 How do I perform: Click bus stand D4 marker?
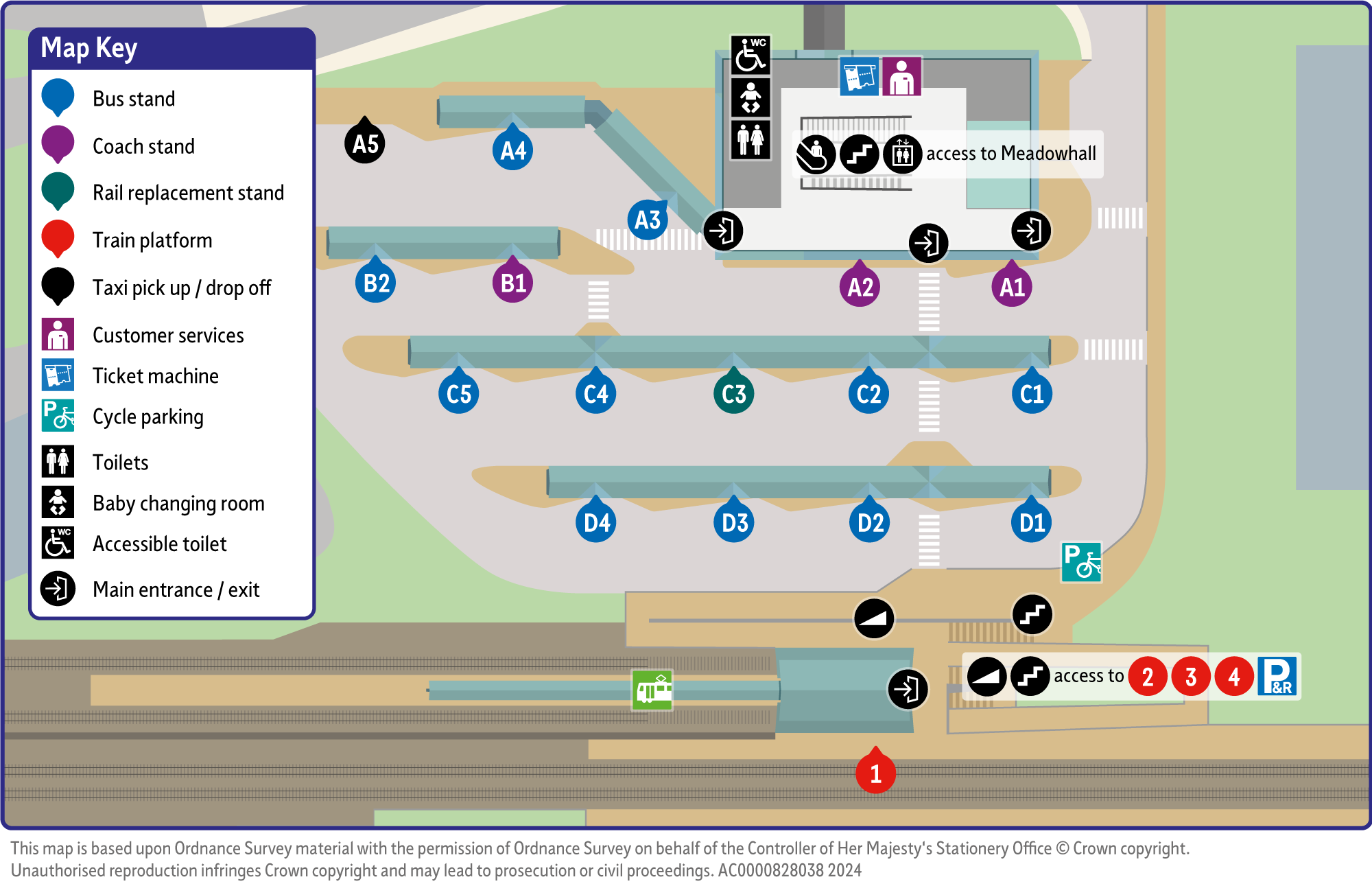point(596,521)
